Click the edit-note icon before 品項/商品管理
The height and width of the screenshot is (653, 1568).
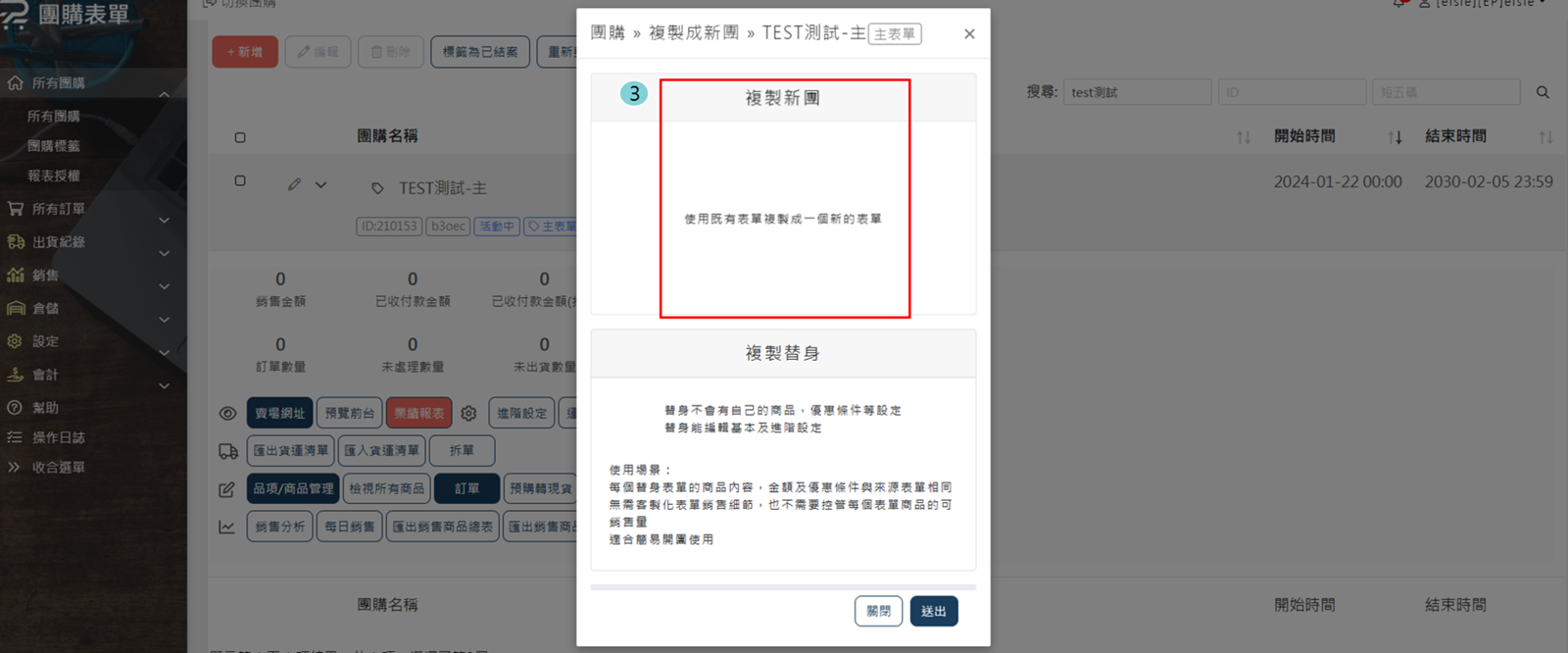(x=227, y=488)
